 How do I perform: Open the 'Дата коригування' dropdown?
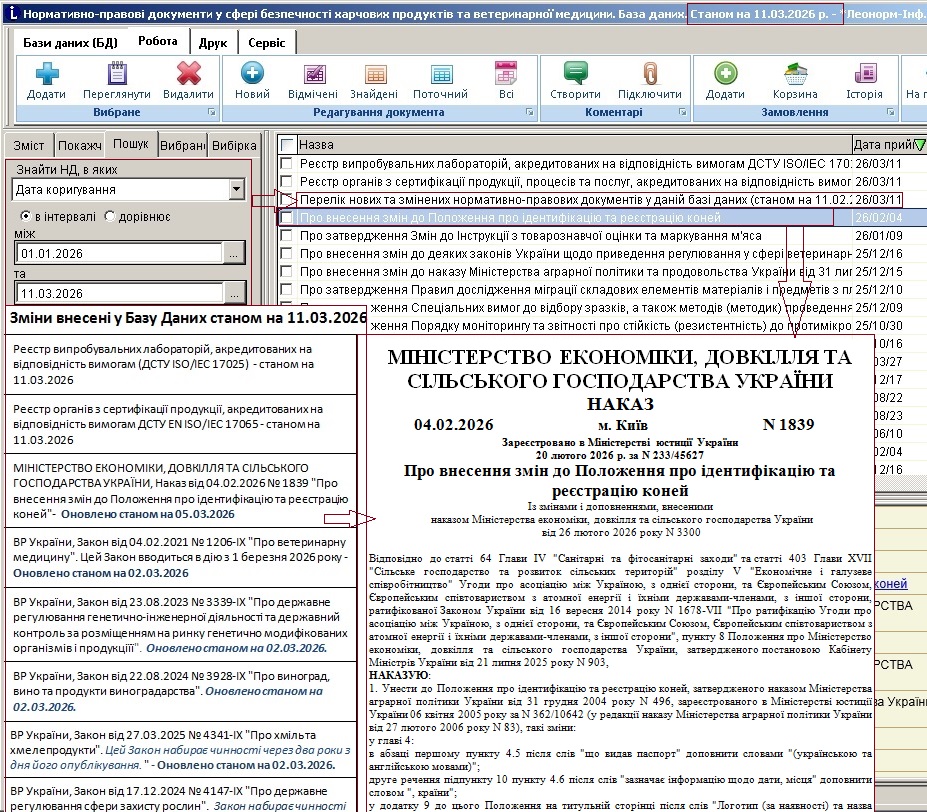click(x=236, y=189)
